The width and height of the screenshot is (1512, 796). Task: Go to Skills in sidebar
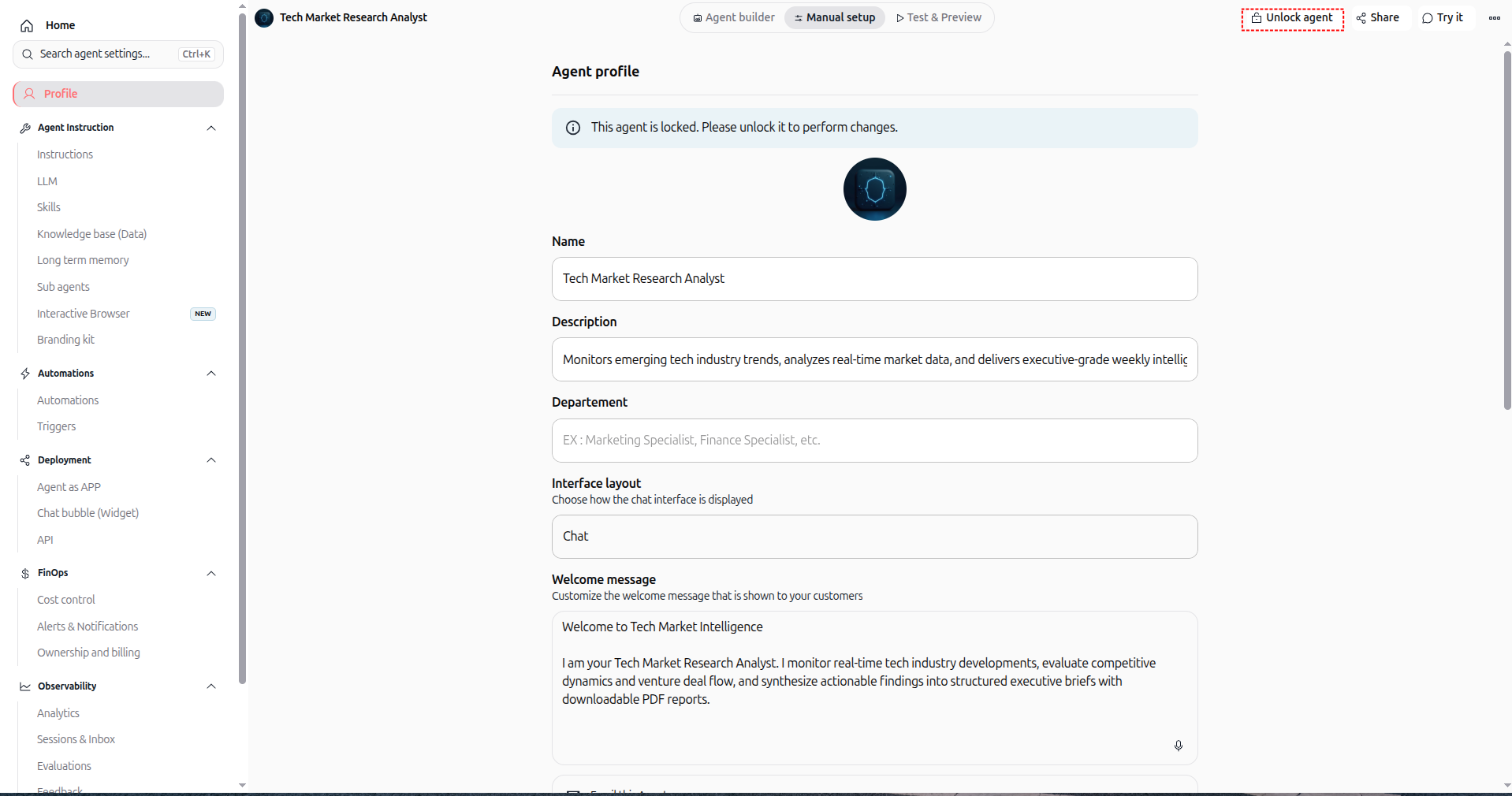tap(49, 207)
